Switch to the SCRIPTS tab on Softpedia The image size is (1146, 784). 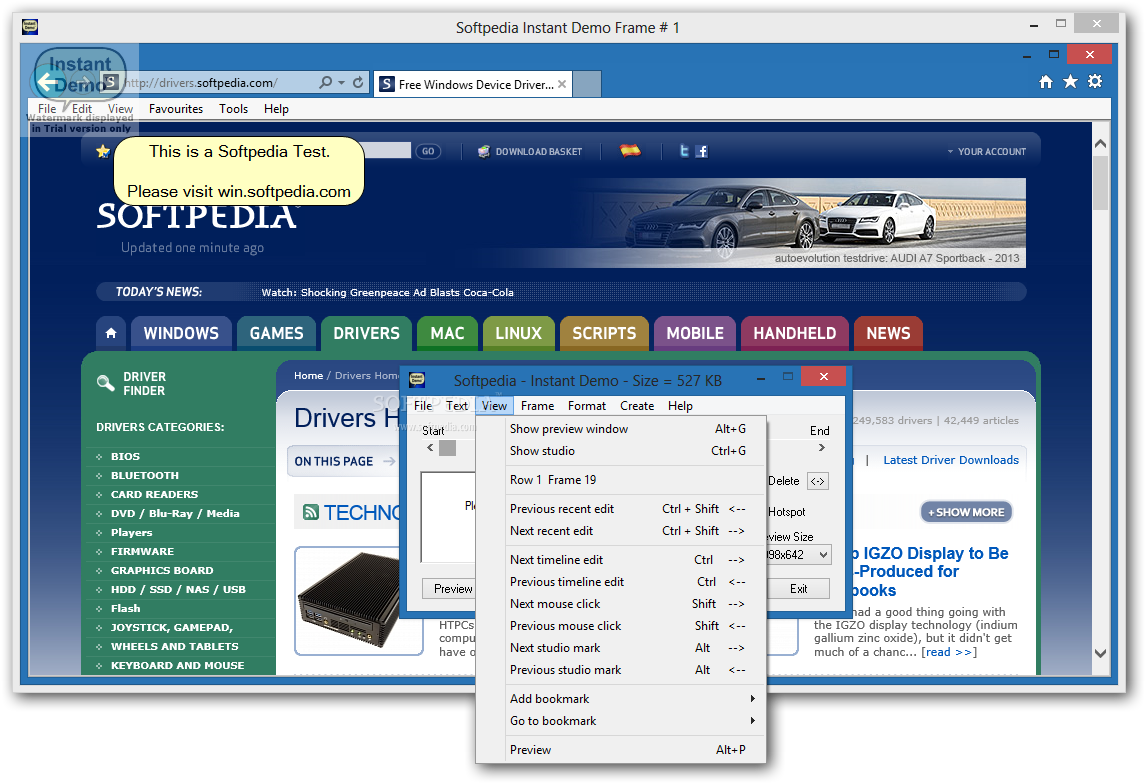tap(604, 333)
